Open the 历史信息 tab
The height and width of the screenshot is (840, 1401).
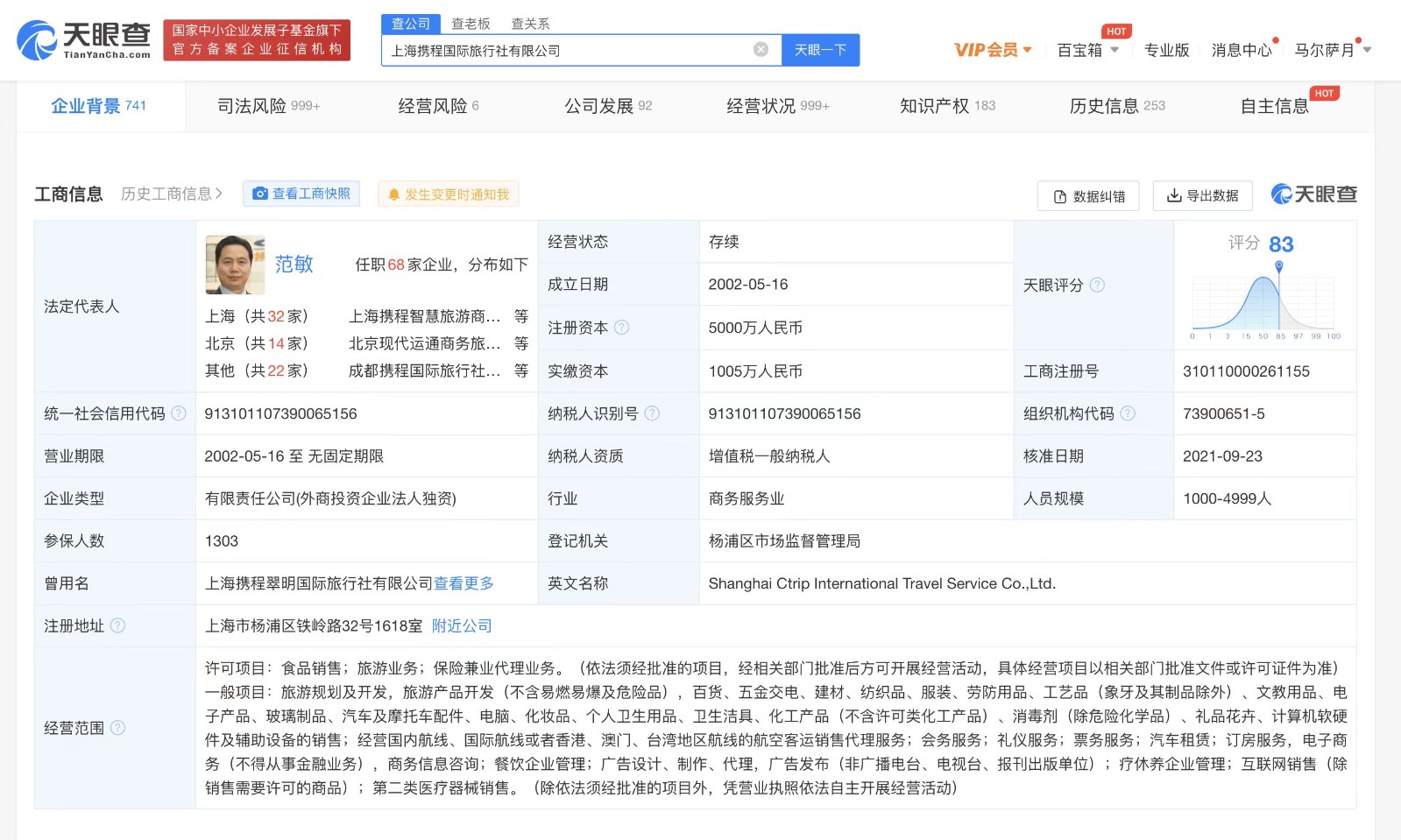point(1117,106)
